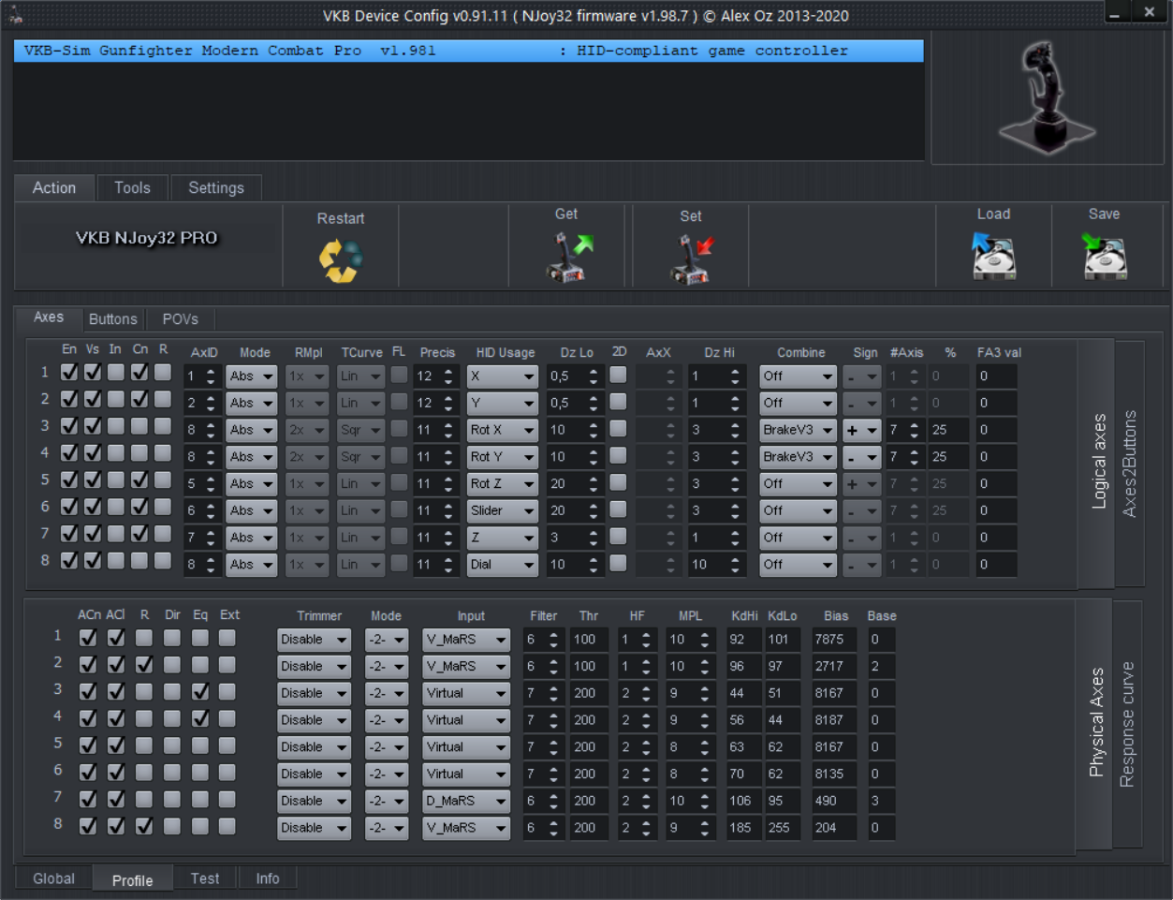Screen dimensions: 1173x900
Task: Open the Trimmer dropdown for physical axis 1
Action: pyautogui.click(x=313, y=640)
